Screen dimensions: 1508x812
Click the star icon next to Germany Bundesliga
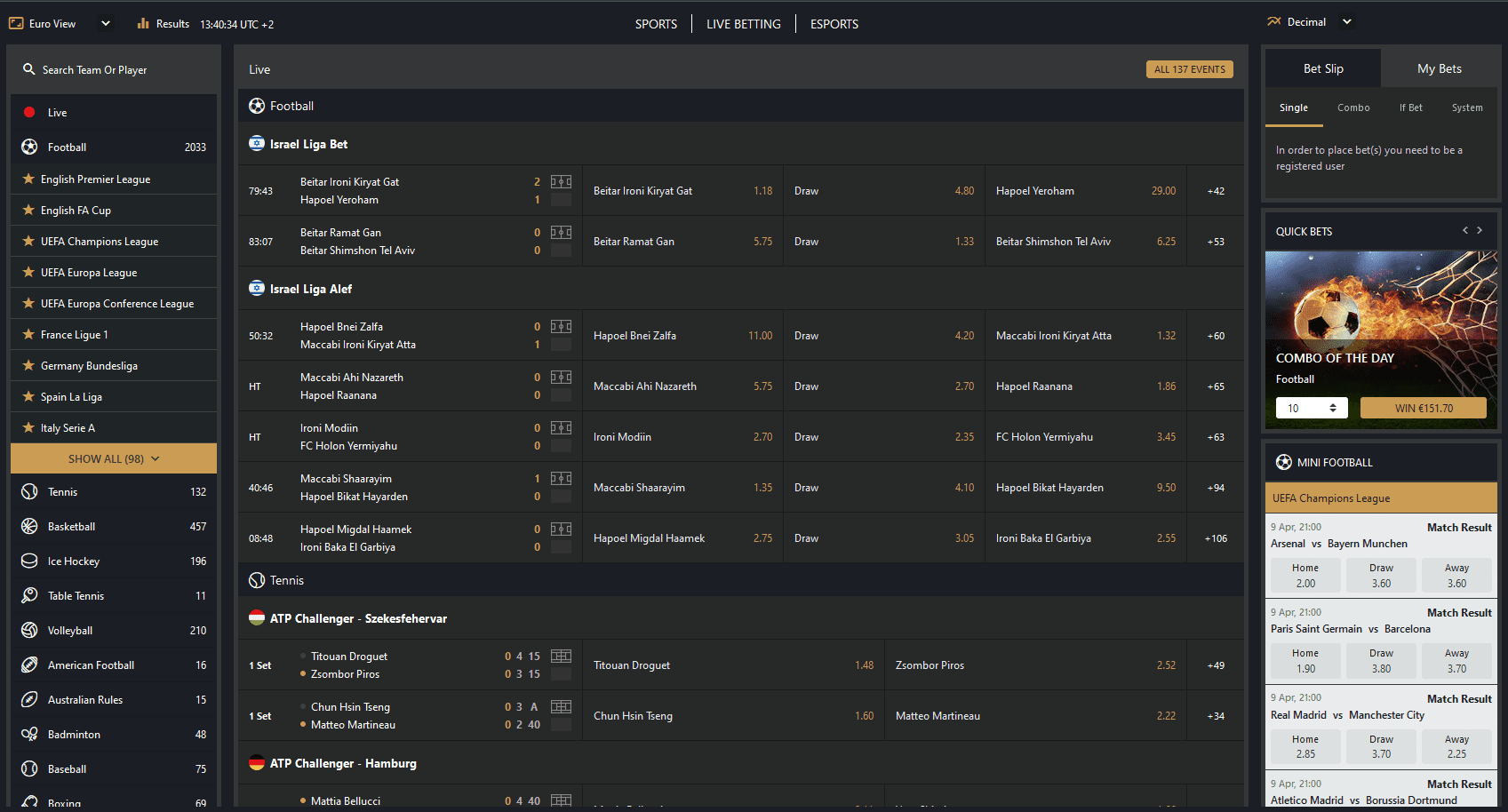[x=28, y=366]
